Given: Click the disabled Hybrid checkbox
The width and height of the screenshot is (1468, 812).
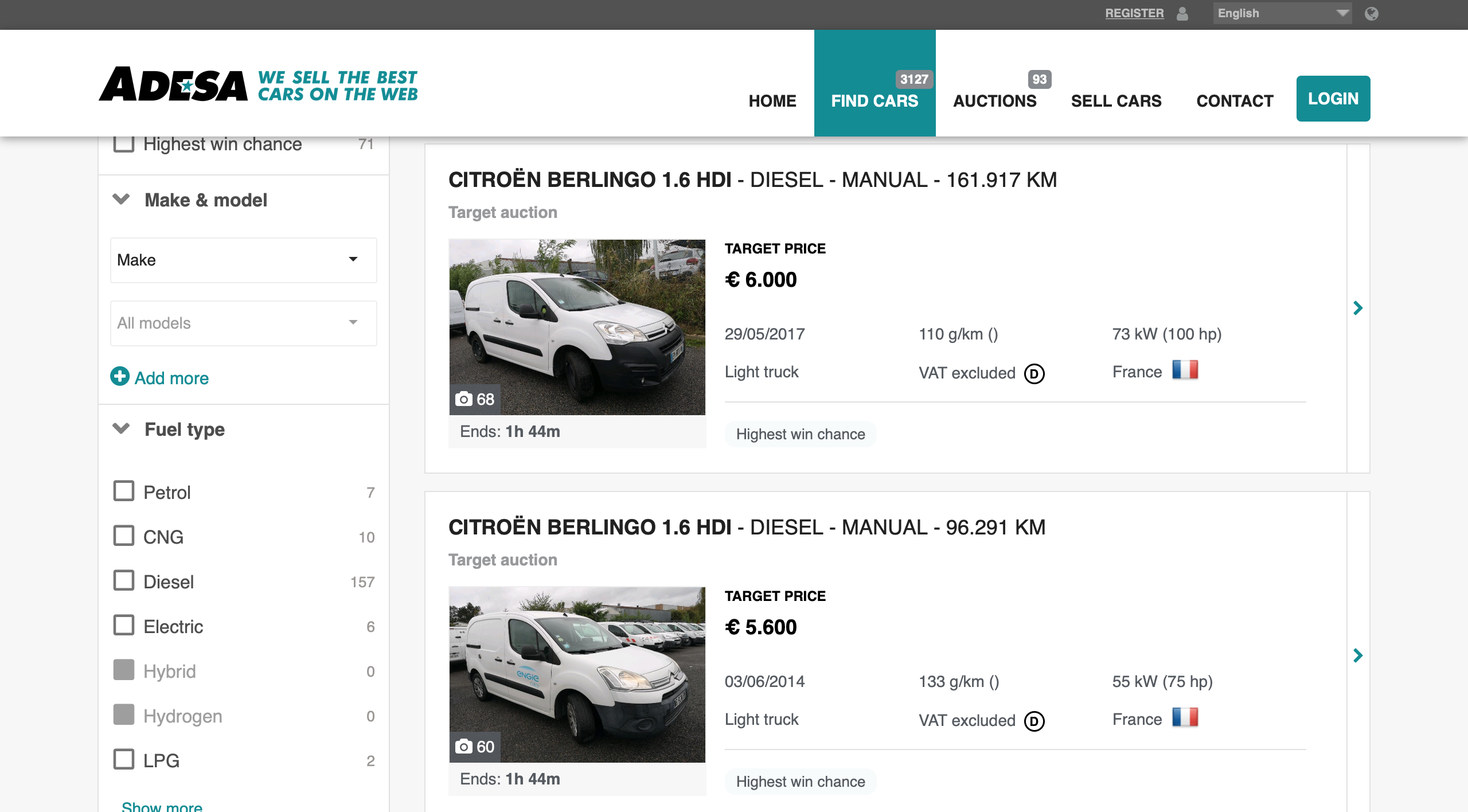Looking at the screenshot, I should coord(124,670).
